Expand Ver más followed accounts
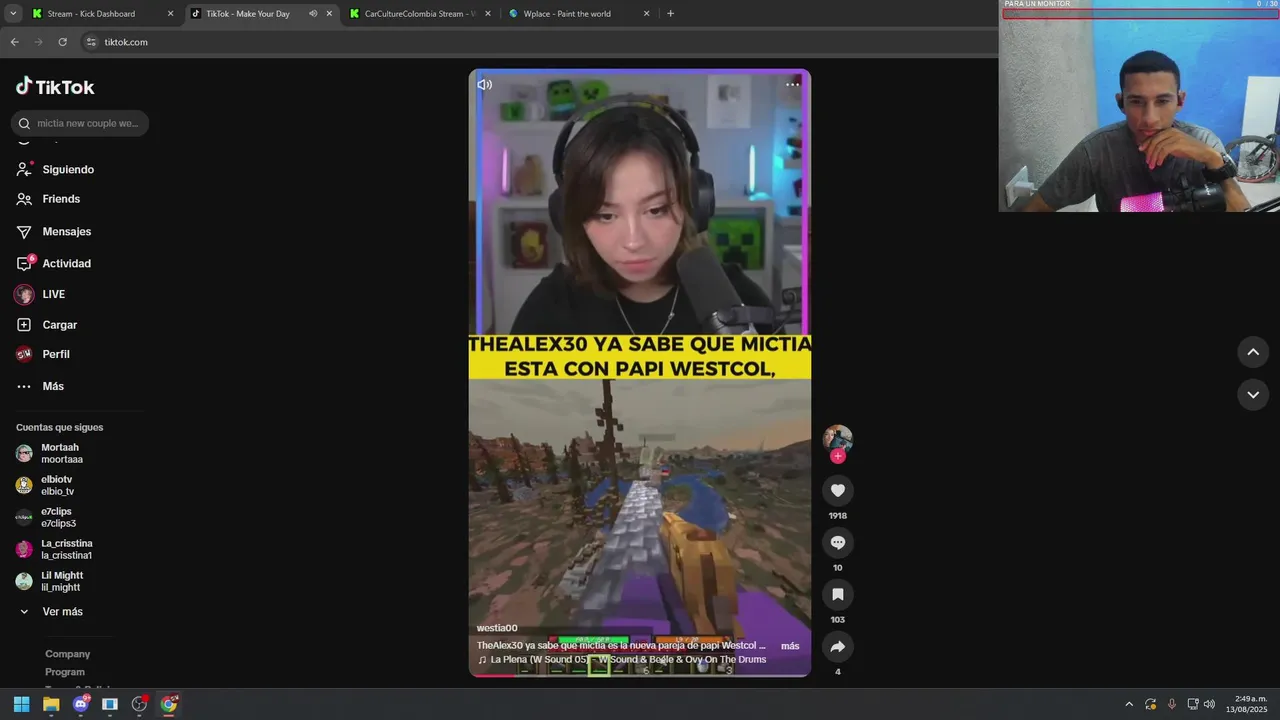The width and height of the screenshot is (1280, 720). tap(50, 611)
